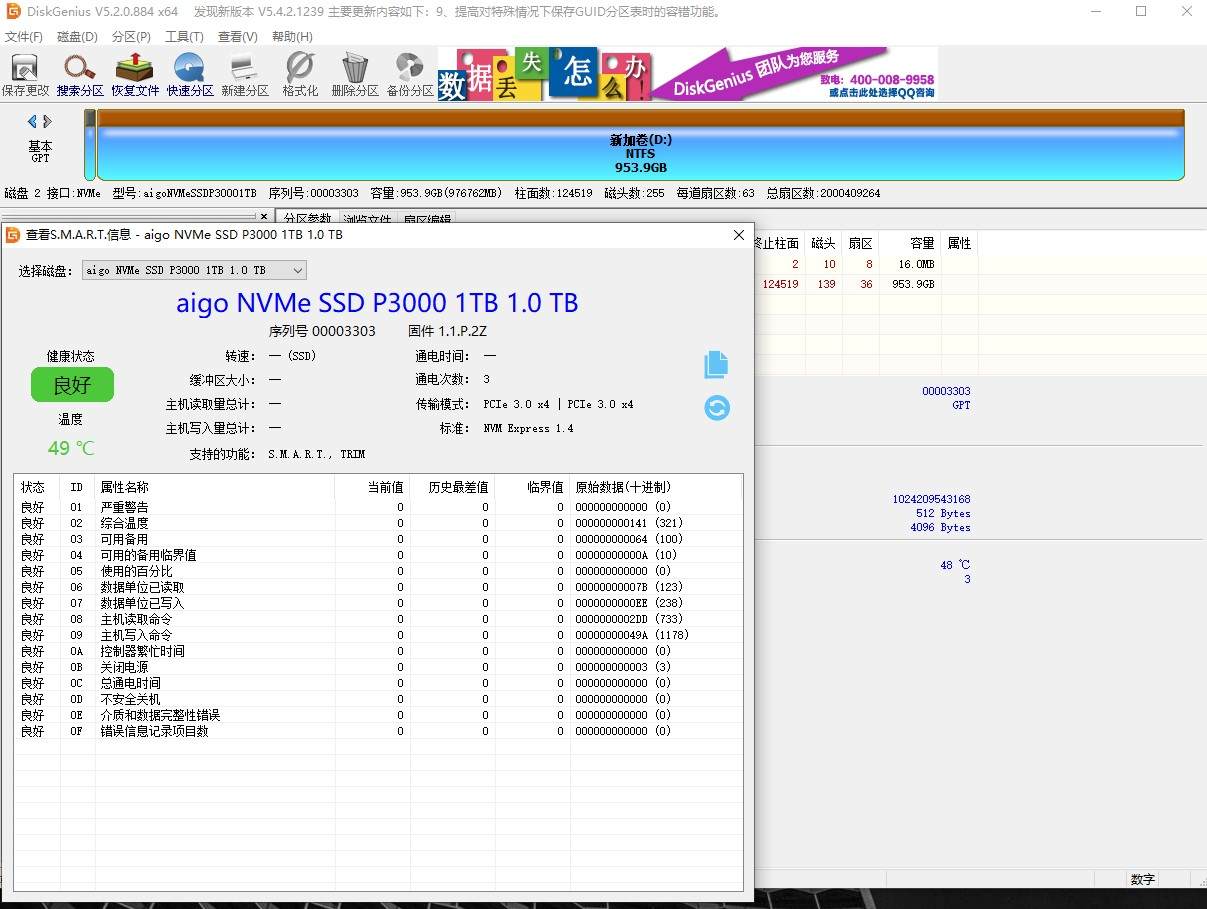Open the 磁盘(D) menu

(x=77, y=37)
